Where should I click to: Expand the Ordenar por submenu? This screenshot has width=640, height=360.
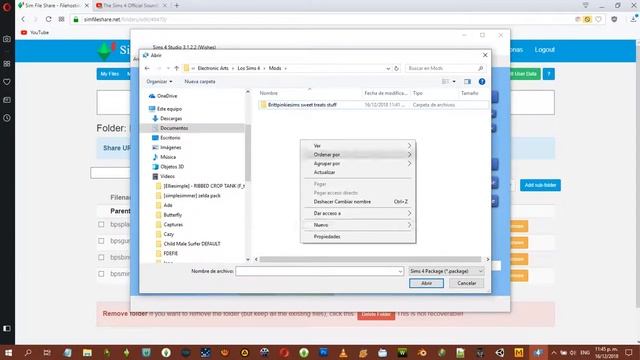pyautogui.click(x=358, y=155)
